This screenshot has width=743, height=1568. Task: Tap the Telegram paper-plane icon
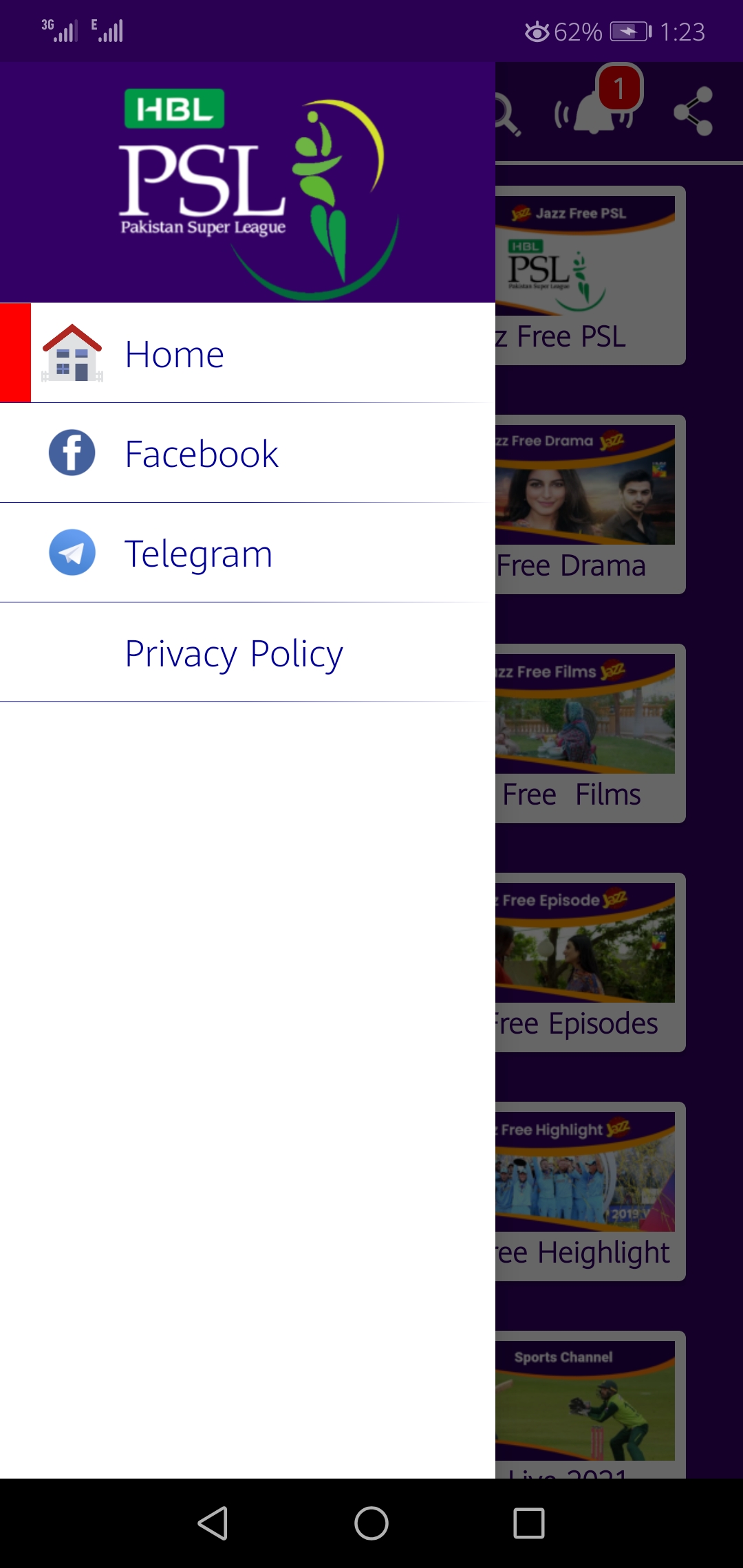click(x=72, y=552)
